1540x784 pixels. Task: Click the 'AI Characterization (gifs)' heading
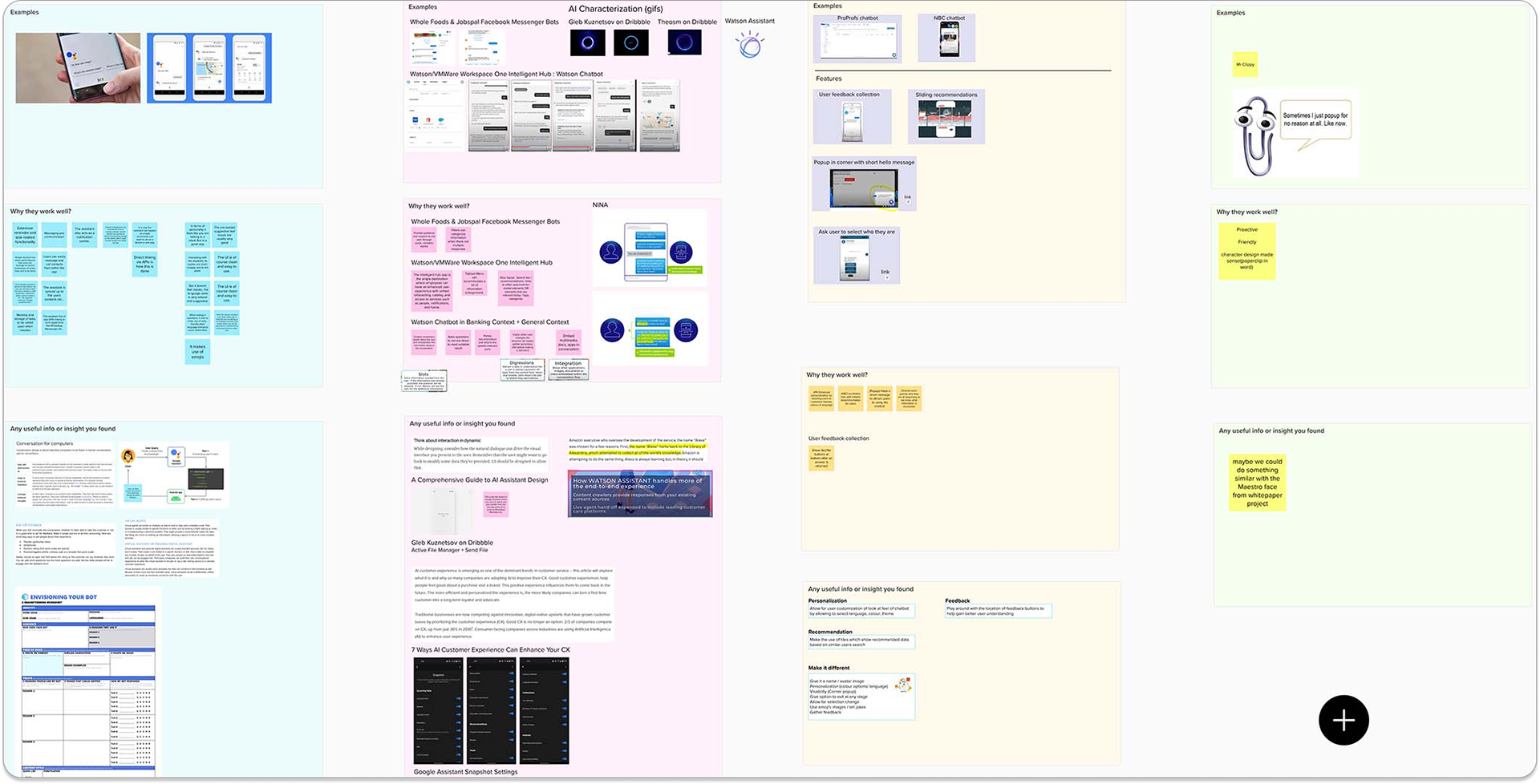(615, 9)
